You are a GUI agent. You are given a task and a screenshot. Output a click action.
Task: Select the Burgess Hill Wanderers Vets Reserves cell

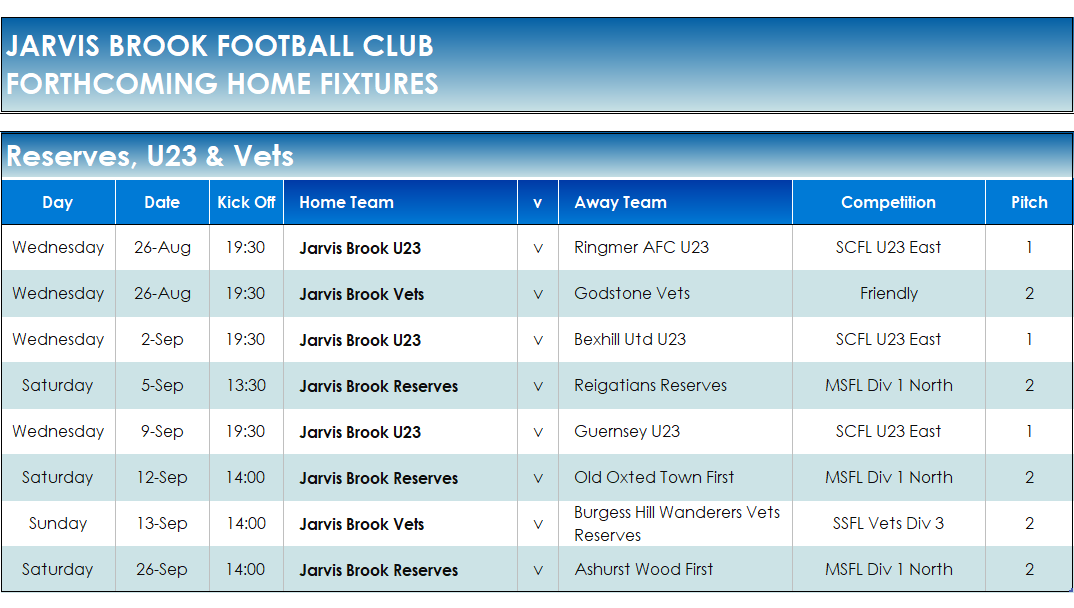point(675,523)
